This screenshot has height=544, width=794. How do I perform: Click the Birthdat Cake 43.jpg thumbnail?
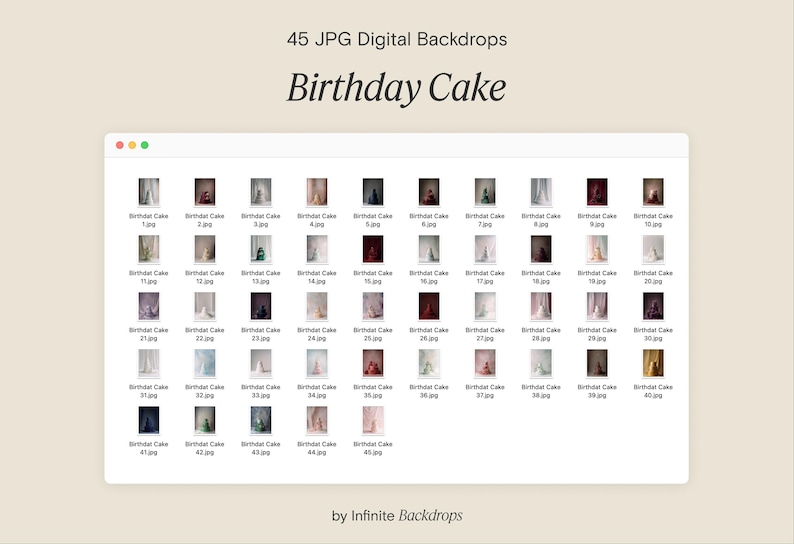pos(261,420)
